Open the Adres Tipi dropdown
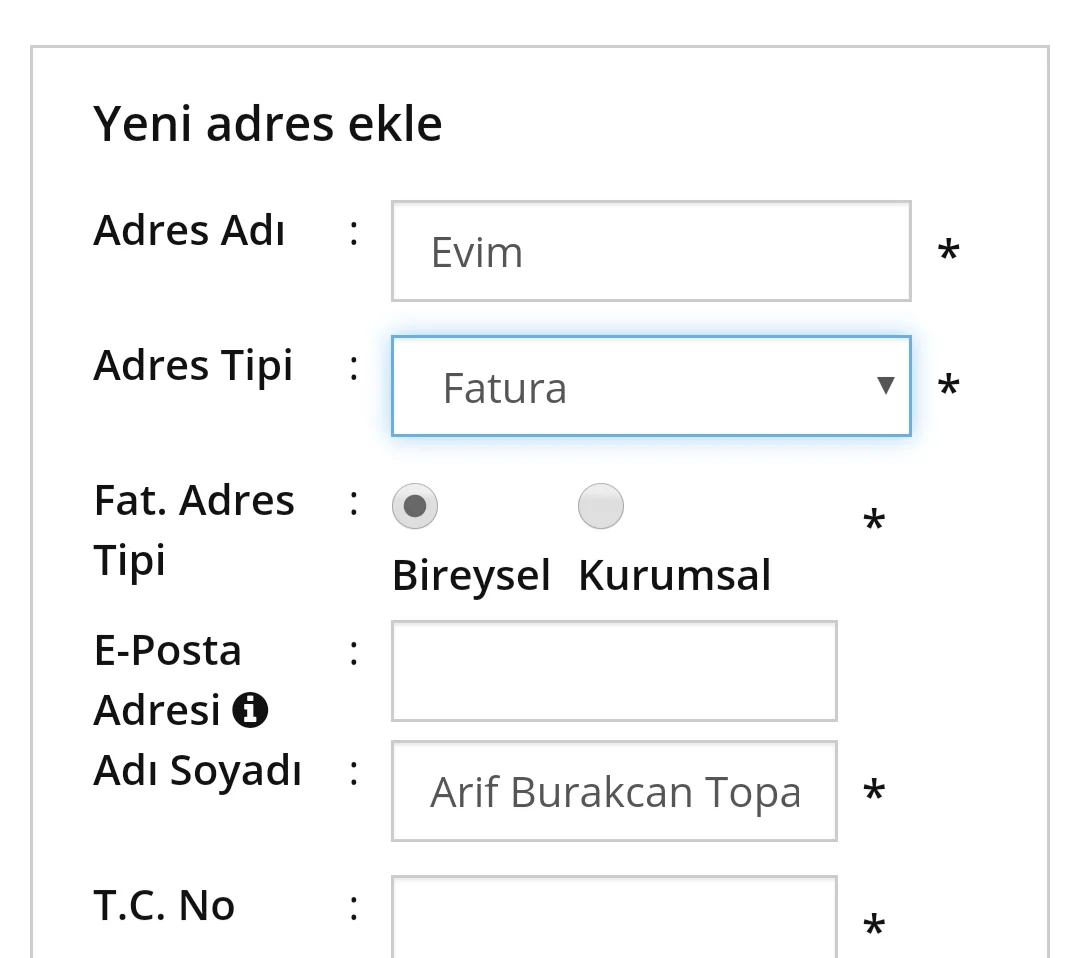This screenshot has height=958, width=1080. [651, 386]
